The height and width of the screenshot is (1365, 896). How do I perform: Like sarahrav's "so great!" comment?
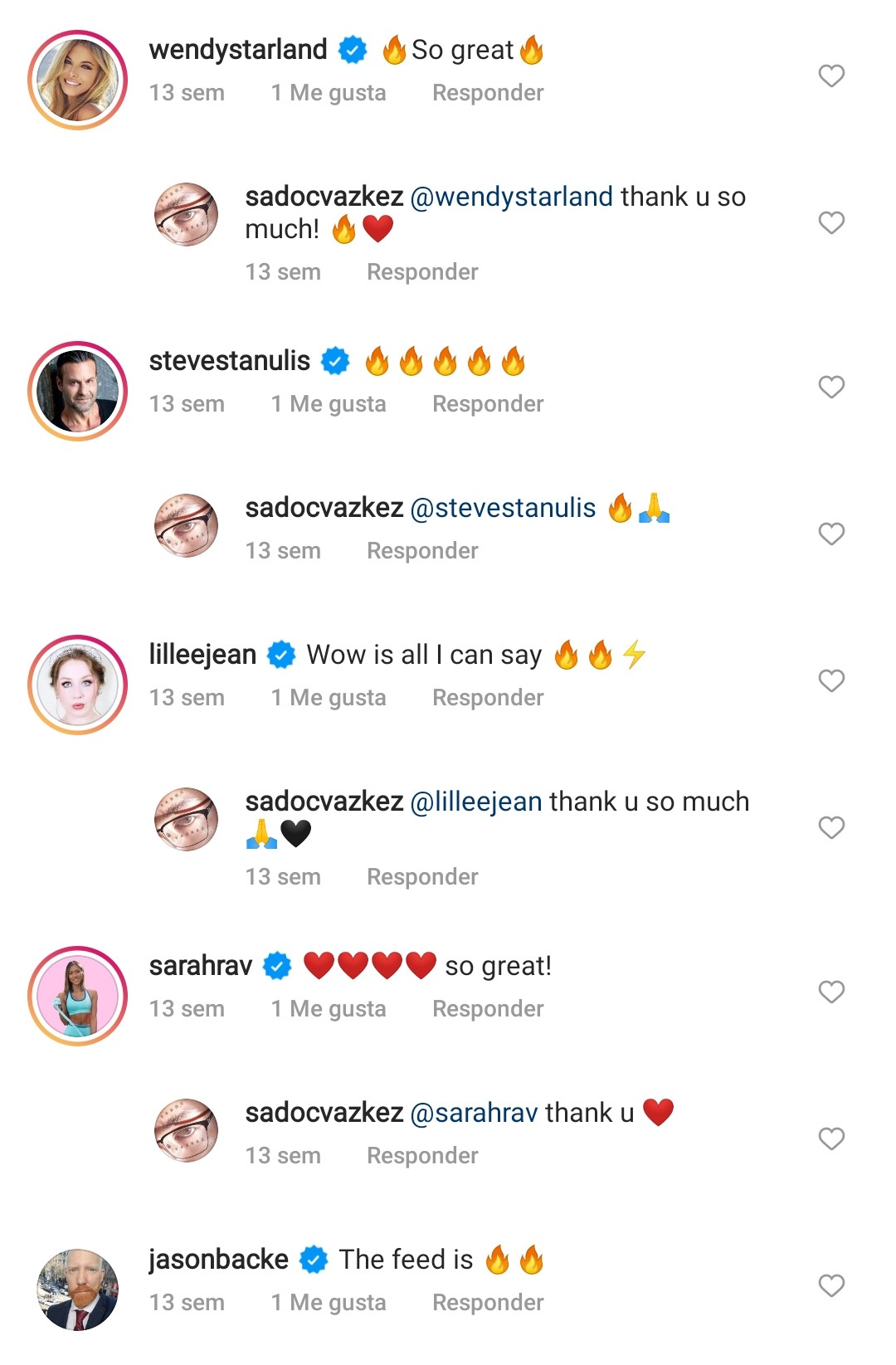831,992
